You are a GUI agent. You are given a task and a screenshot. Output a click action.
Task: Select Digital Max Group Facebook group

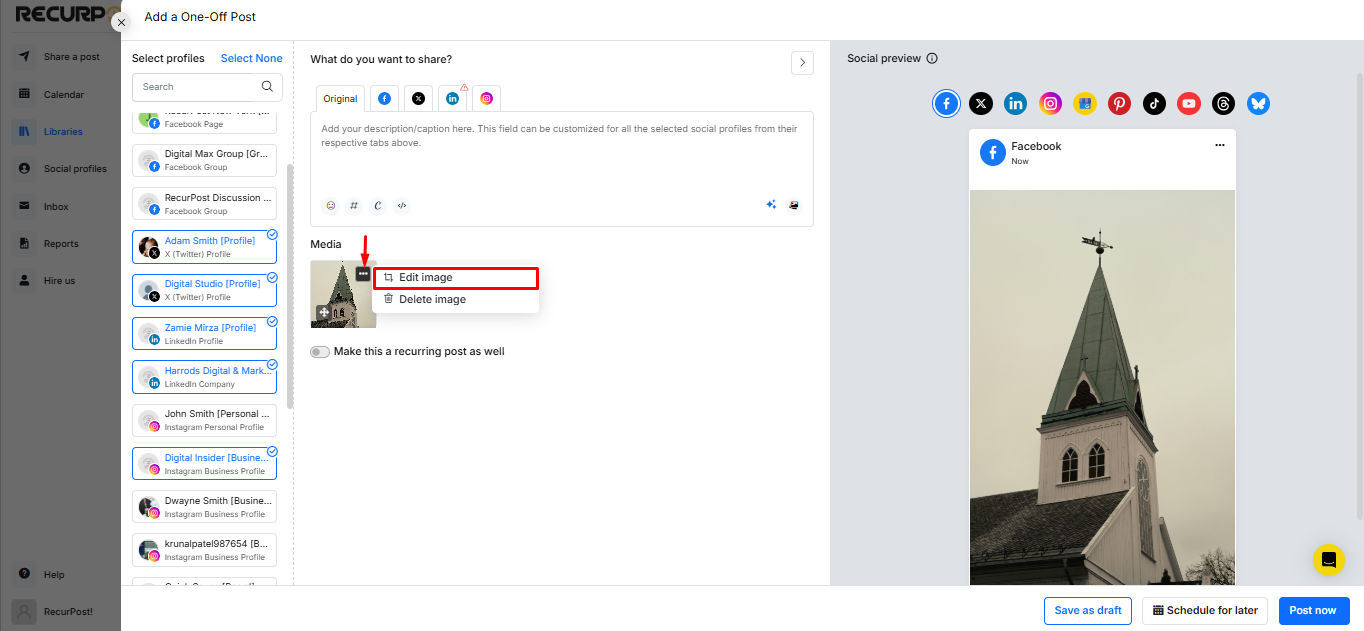click(x=204, y=160)
